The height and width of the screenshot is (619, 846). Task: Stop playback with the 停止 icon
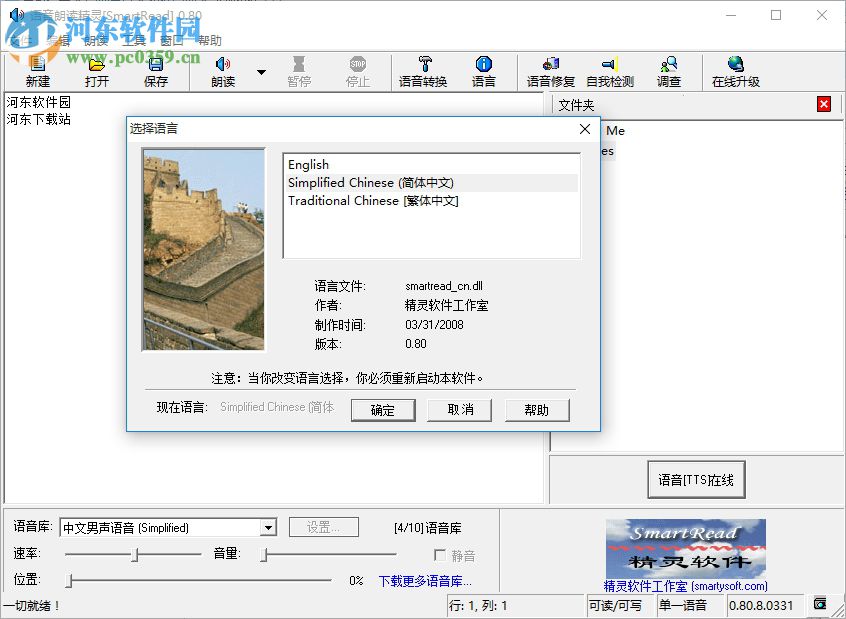358,72
